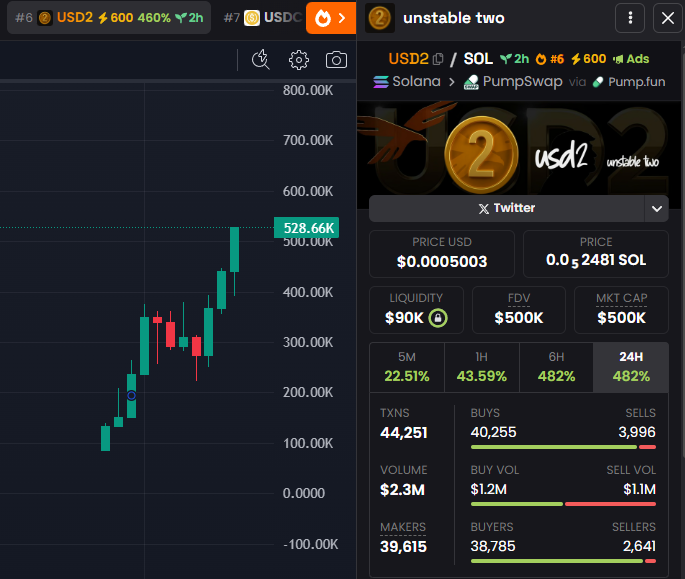685x579 pixels.
Task: Click the LIQUIDITY $90K box
Action: tap(416, 310)
